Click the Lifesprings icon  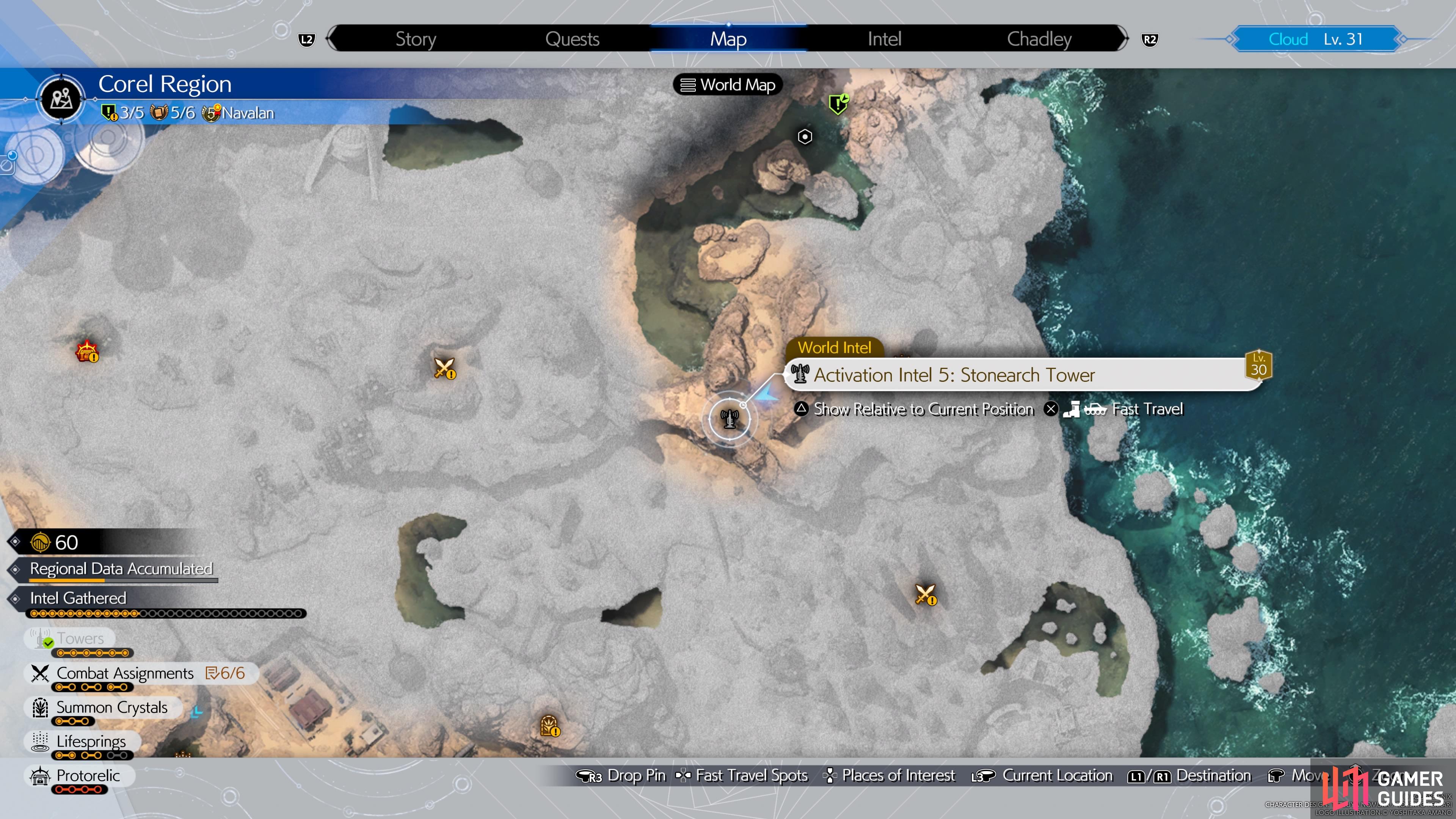click(x=40, y=742)
